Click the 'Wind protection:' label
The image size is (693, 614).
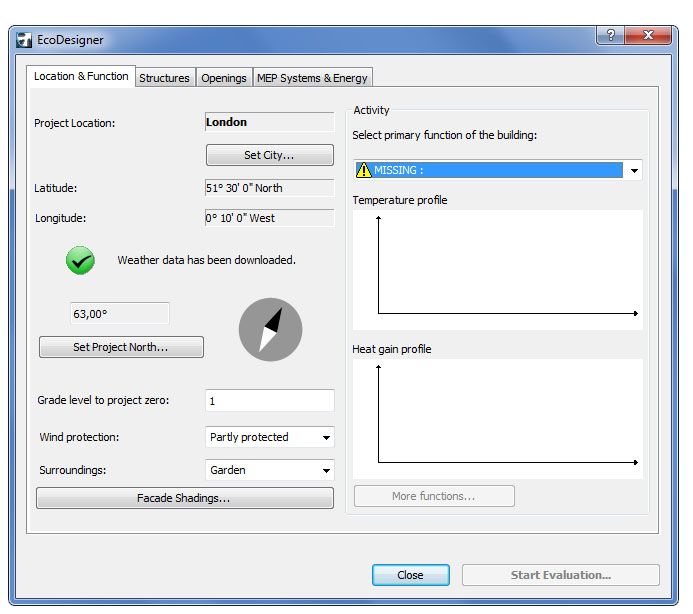[x=79, y=437]
